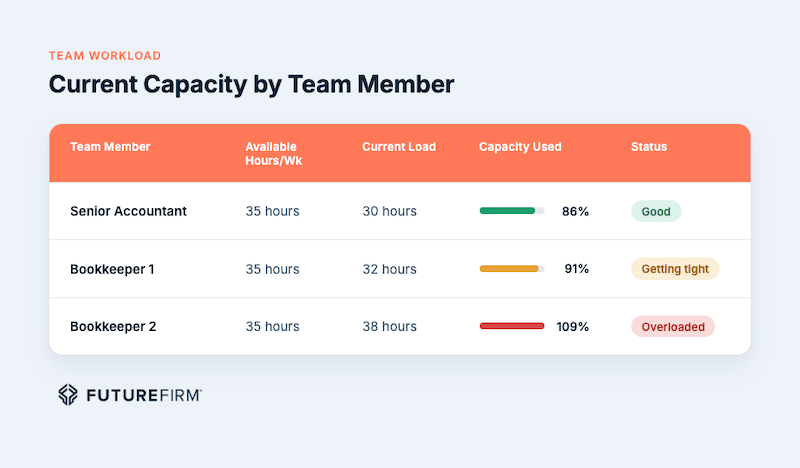Click the Bookkeeper 1 row name
The height and width of the screenshot is (468, 800).
coord(112,269)
